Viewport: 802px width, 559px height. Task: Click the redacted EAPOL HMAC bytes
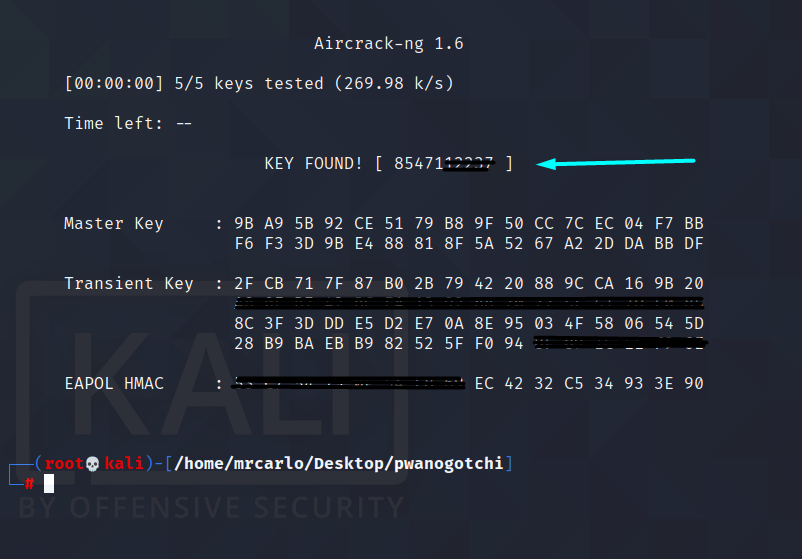(348, 383)
